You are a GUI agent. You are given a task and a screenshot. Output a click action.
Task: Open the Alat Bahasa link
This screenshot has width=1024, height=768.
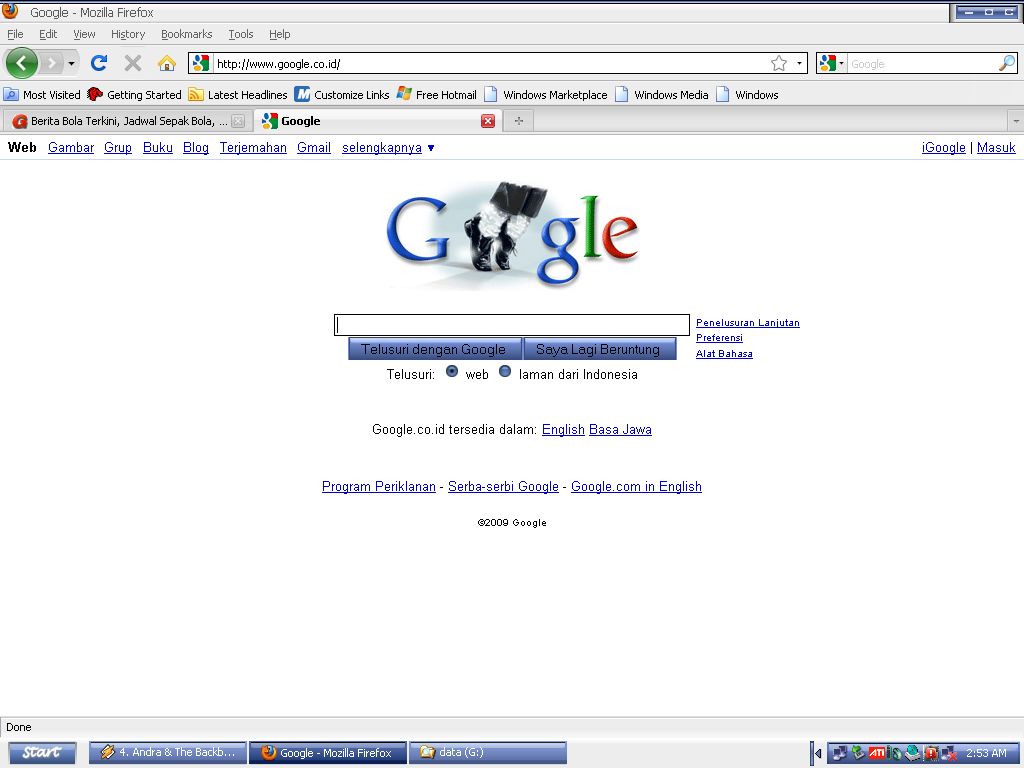coord(724,353)
